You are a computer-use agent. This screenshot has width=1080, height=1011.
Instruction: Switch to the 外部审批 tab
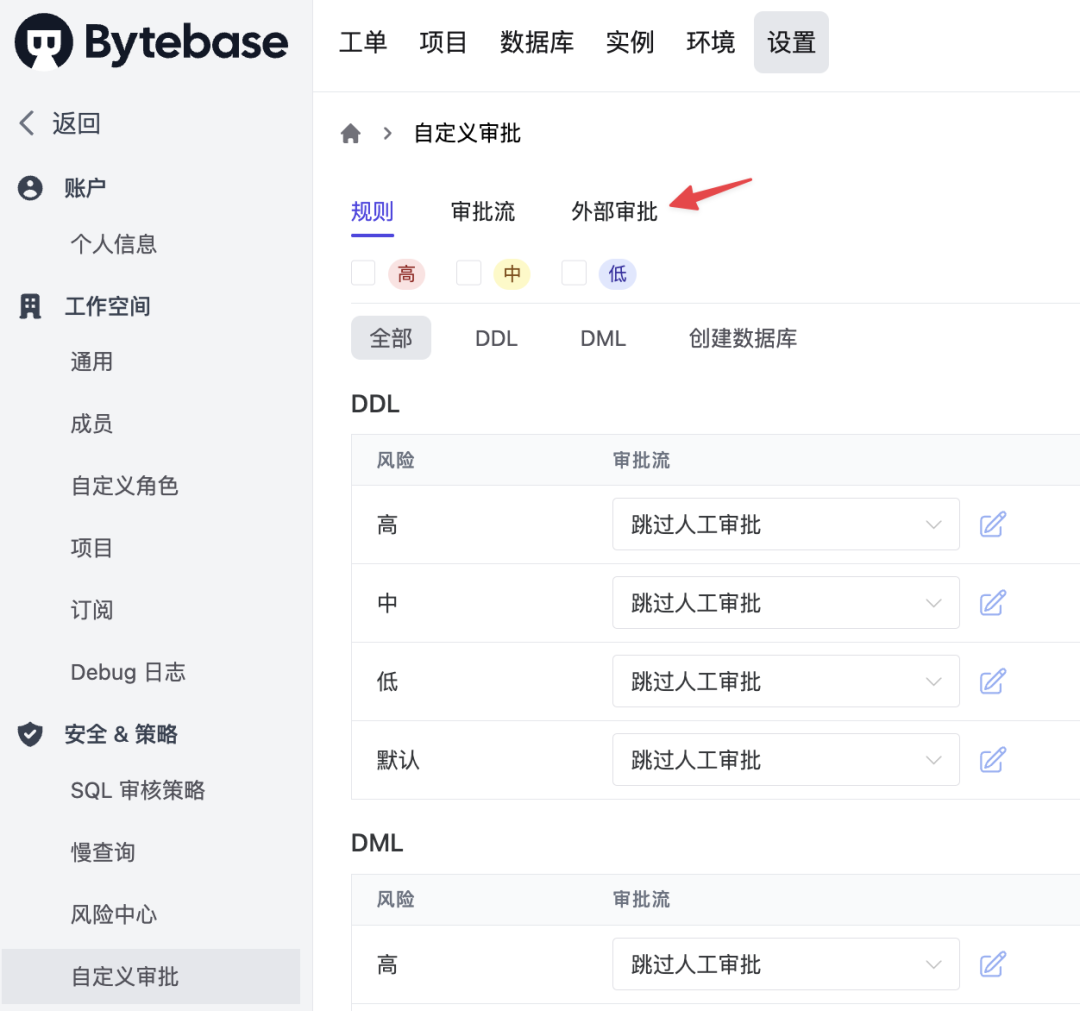614,212
